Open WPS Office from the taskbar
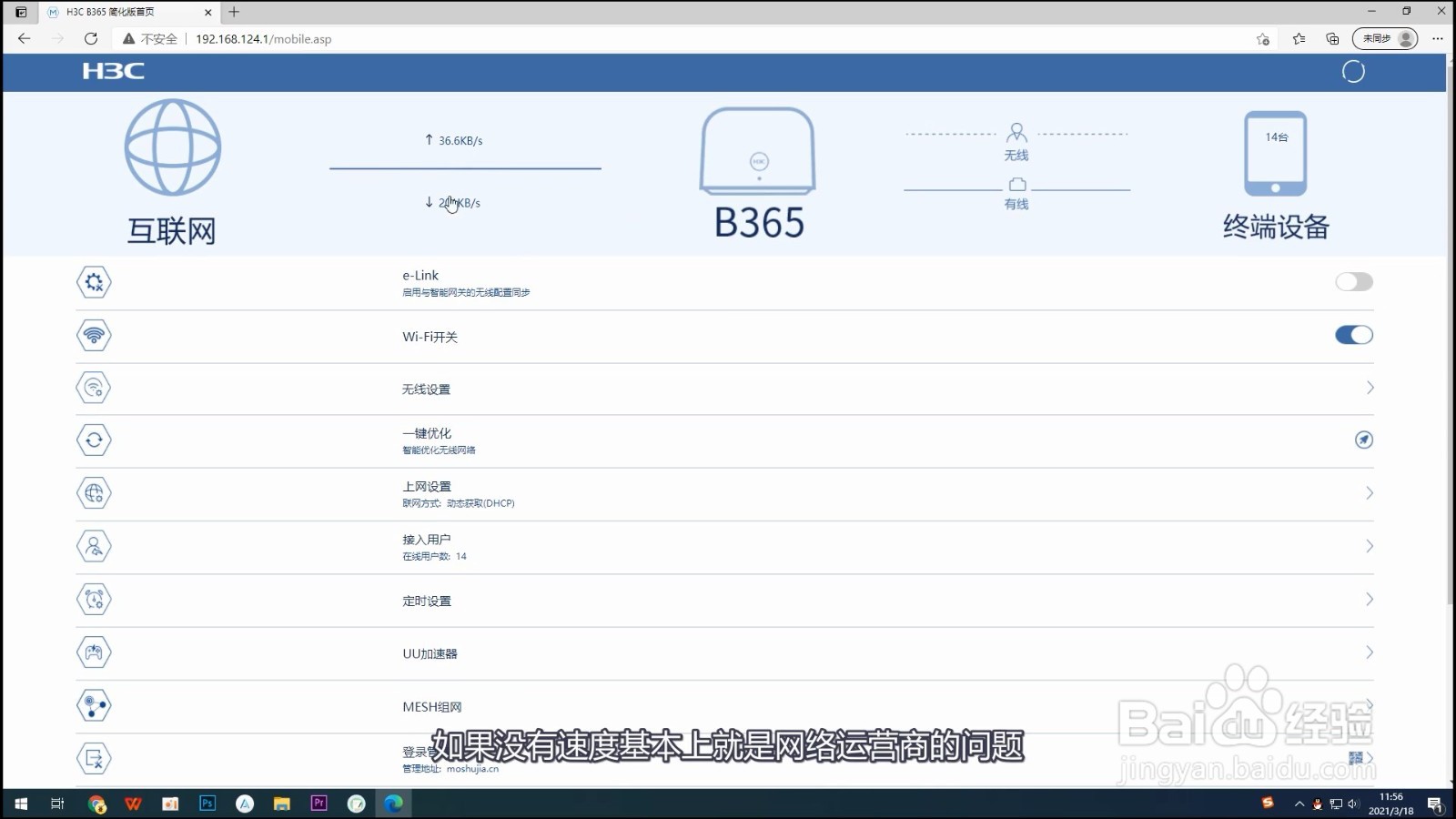 click(x=134, y=804)
